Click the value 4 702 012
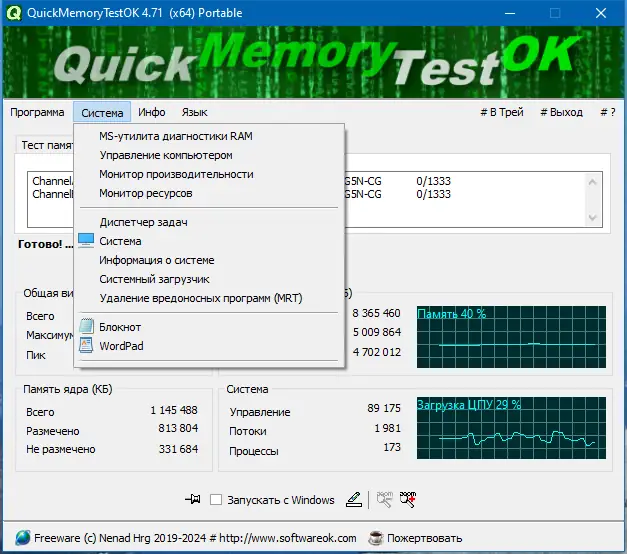Viewport: 627px width, 554px height. [377, 352]
